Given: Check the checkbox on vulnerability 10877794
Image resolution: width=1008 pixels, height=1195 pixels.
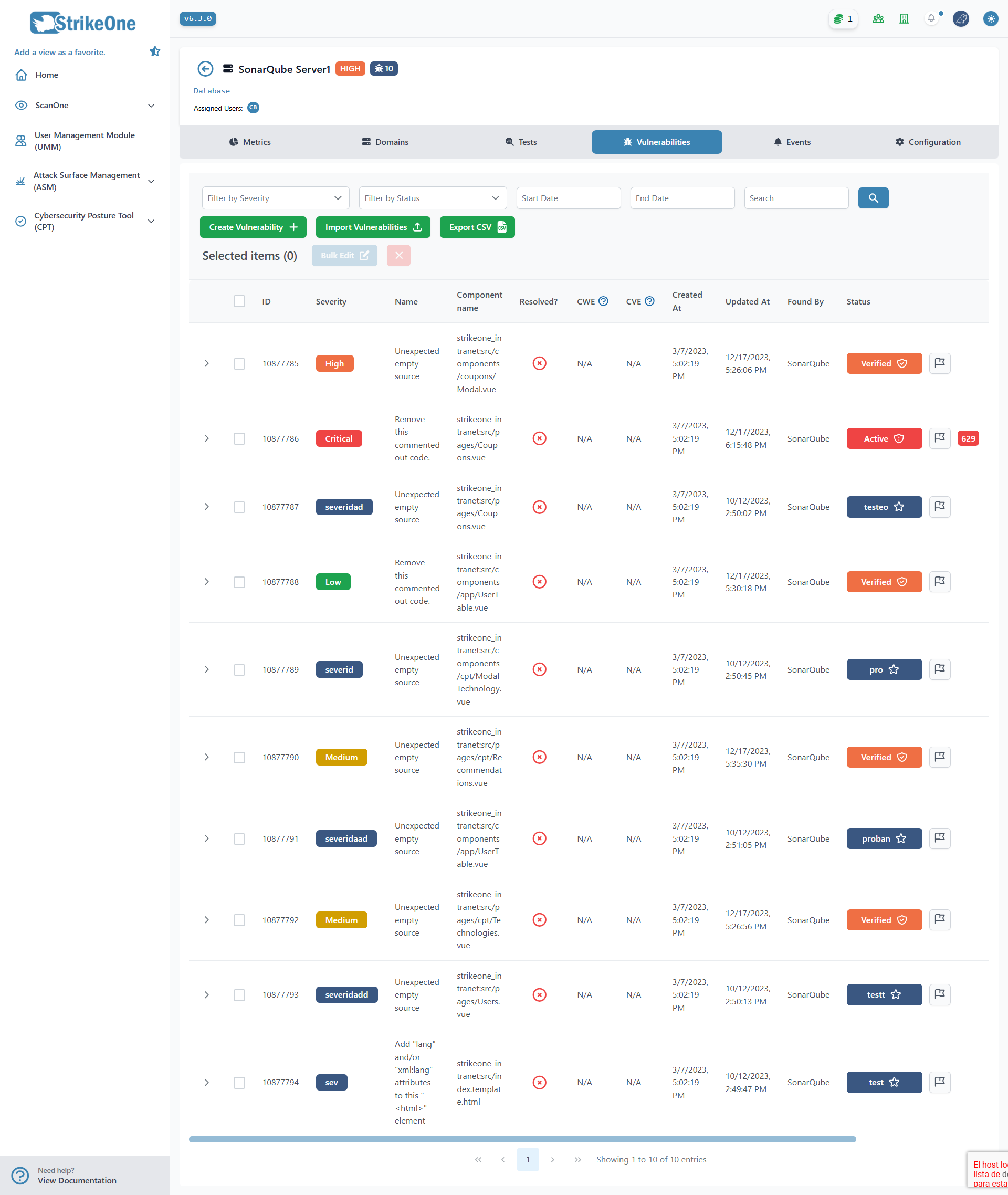Looking at the screenshot, I should tap(239, 1083).
